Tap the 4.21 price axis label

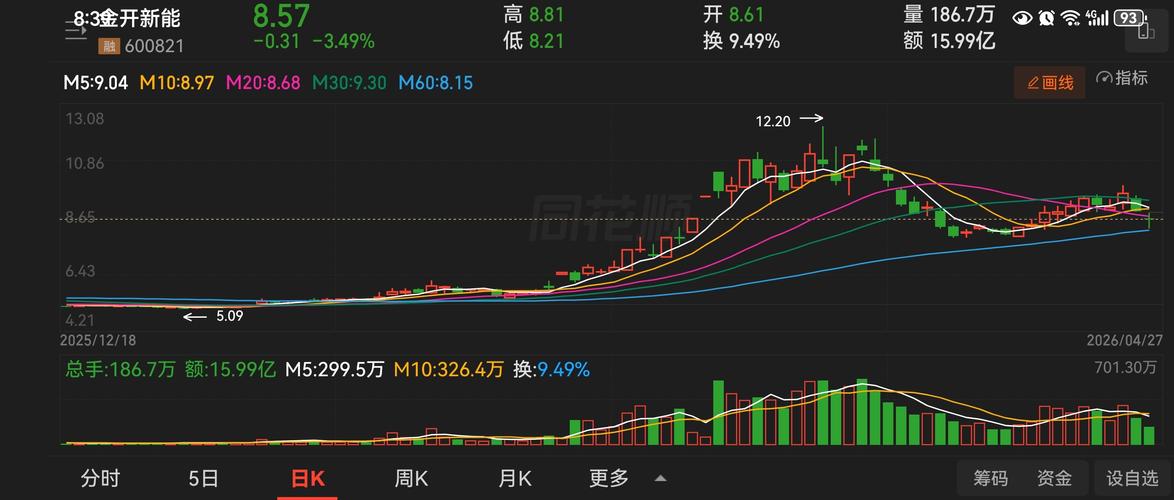[80, 320]
